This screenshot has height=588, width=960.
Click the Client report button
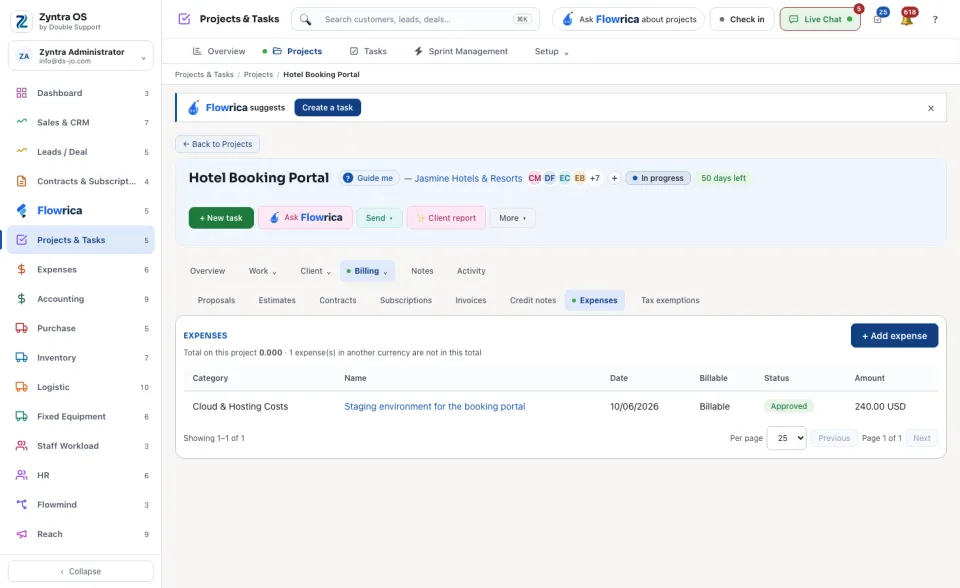click(x=446, y=218)
